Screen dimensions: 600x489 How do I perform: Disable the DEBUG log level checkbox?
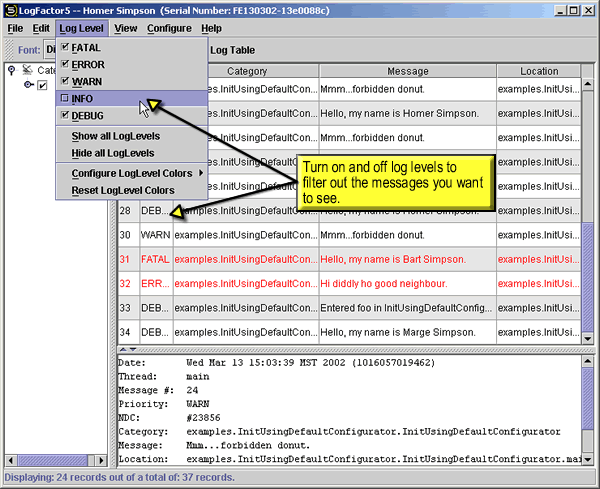click(x=65, y=116)
